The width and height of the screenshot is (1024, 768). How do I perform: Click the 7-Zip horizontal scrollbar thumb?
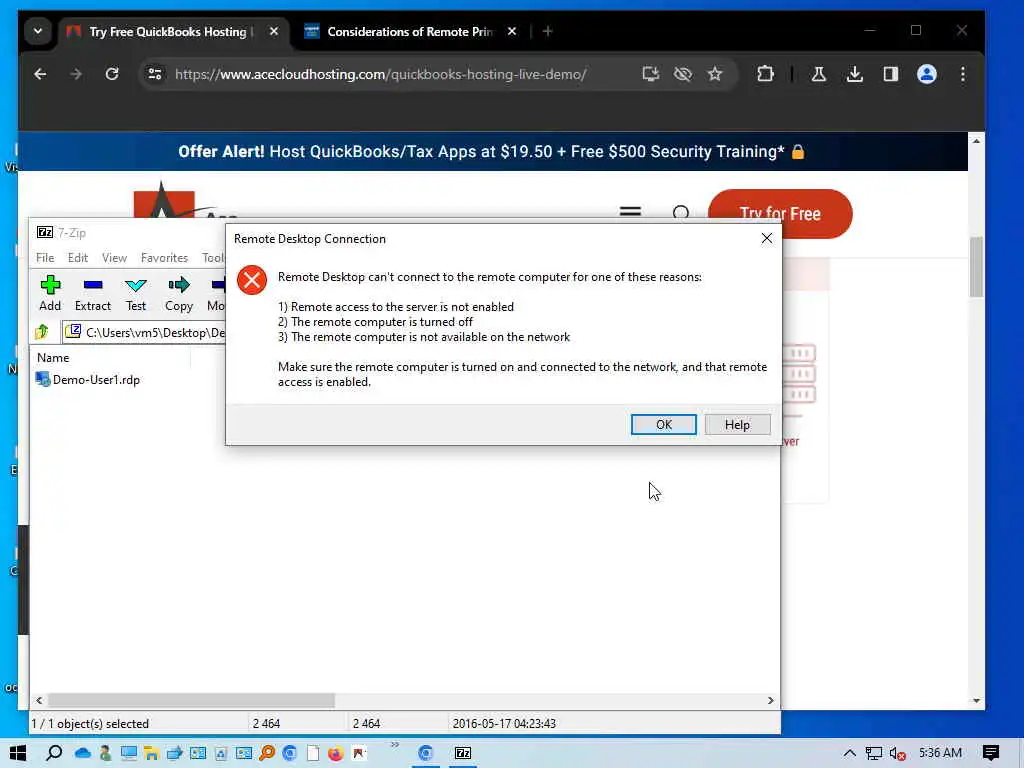point(191,700)
